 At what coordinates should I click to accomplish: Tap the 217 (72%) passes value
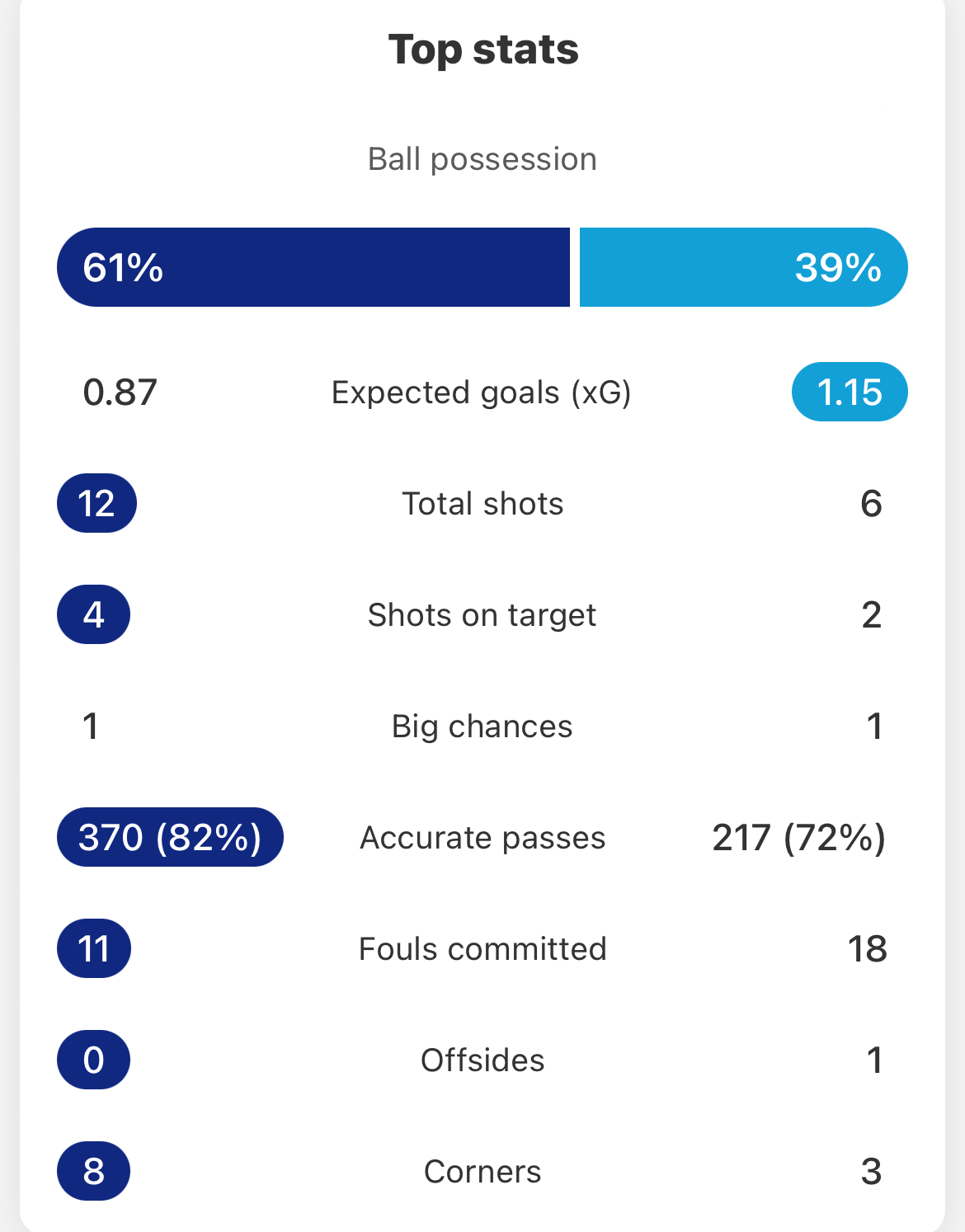(x=799, y=838)
